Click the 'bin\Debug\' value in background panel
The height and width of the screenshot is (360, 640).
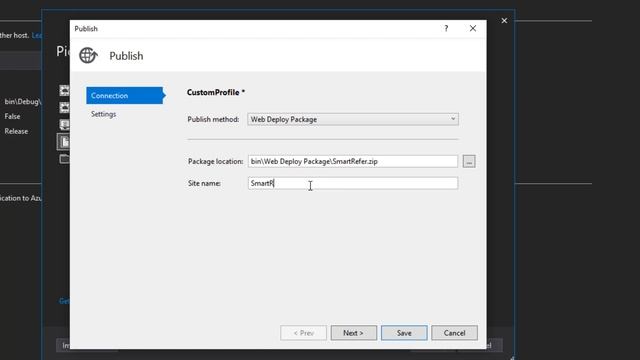[23, 102]
